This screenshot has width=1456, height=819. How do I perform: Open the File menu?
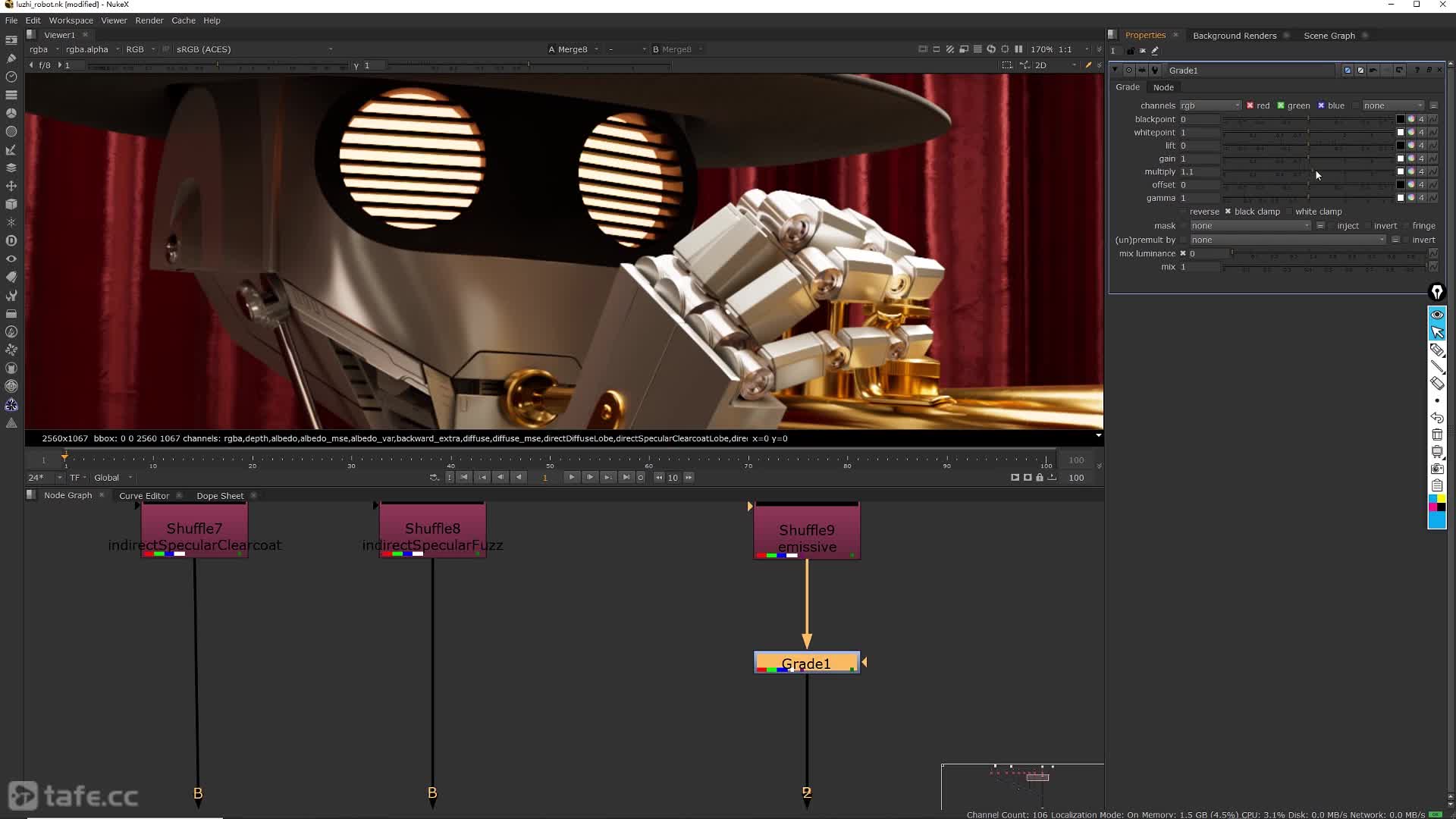(11, 20)
